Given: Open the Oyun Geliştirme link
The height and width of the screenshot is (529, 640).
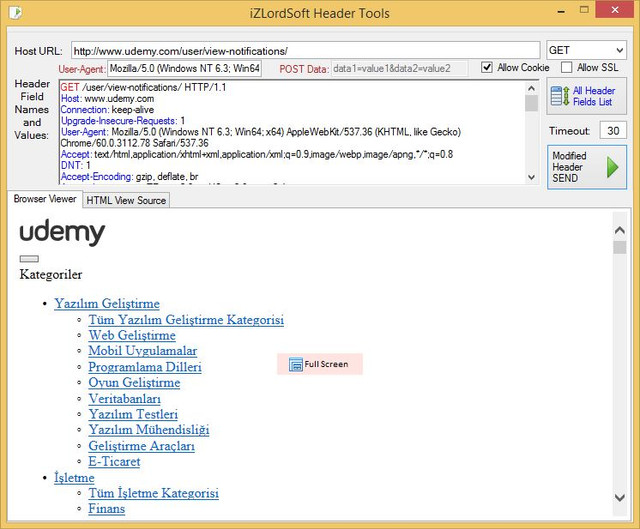Looking at the screenshot, I should [134, 383].
